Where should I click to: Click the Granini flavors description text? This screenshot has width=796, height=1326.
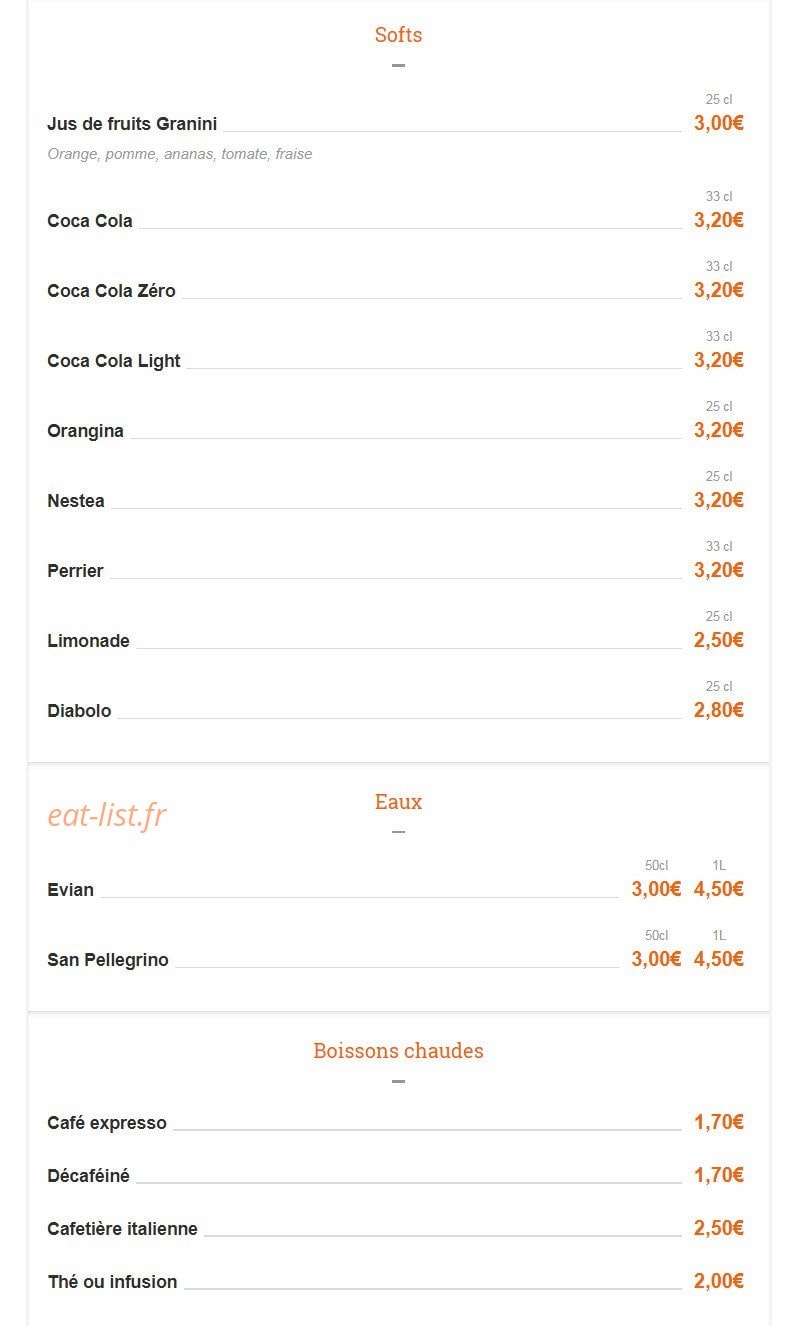tap(180, 154)
